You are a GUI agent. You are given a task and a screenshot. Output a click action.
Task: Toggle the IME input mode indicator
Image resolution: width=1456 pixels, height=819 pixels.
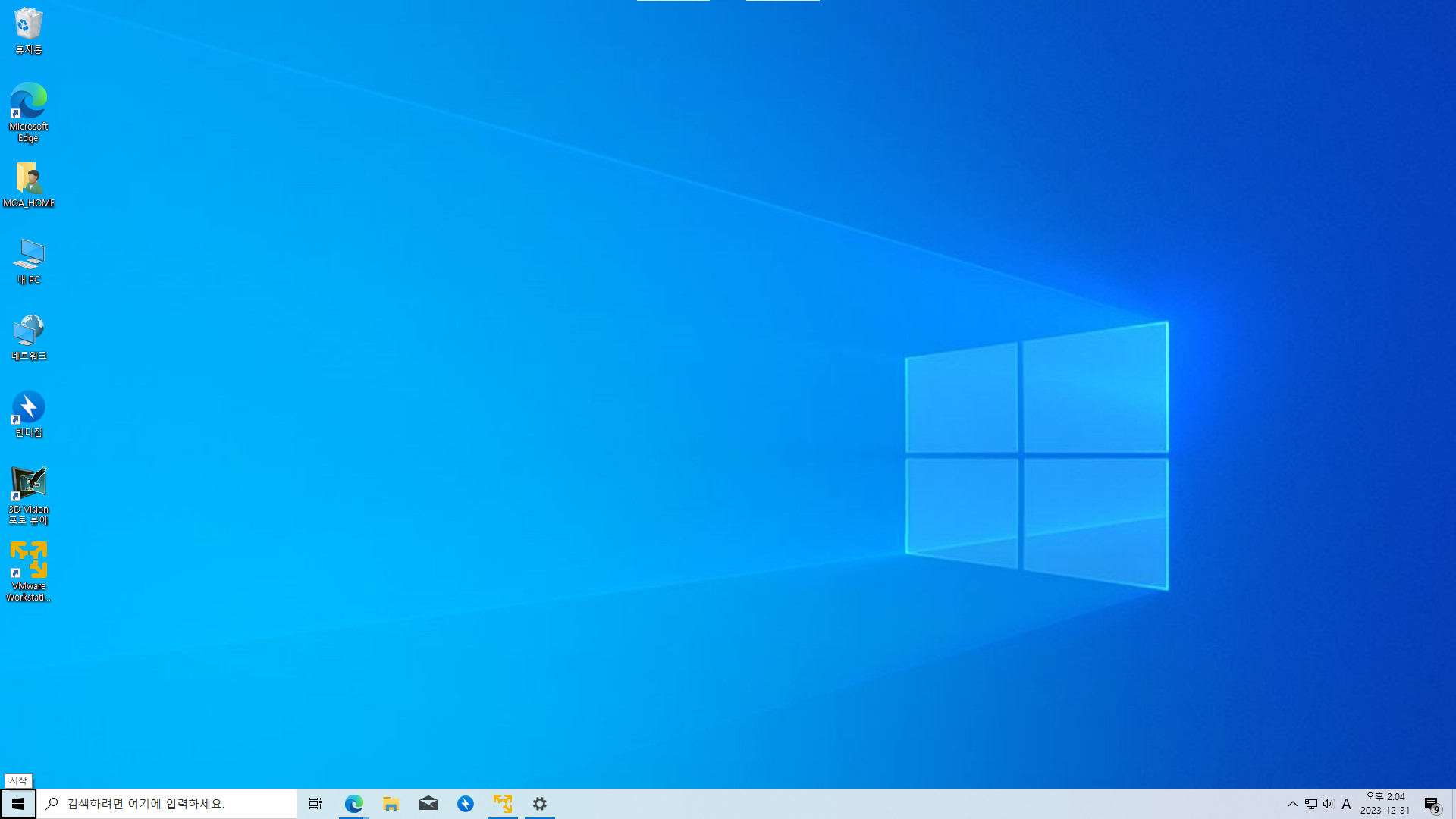[x=1347, y=804]
